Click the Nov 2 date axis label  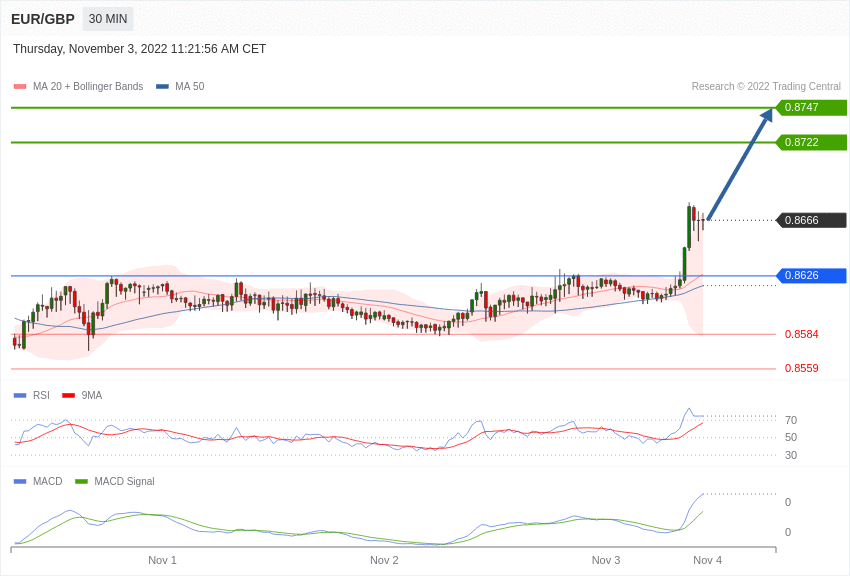pos(384,560)
